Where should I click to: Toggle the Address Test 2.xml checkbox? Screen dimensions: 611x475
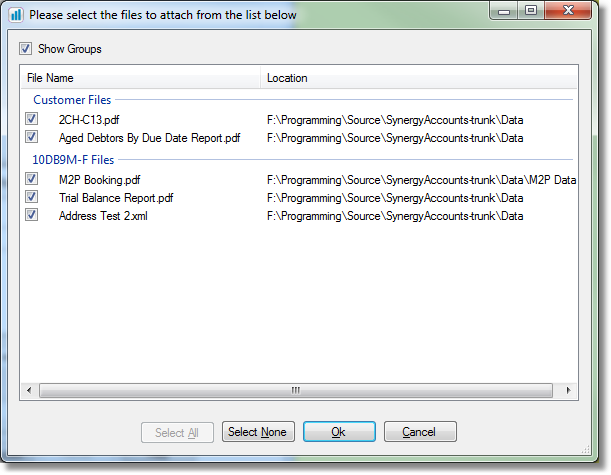(x=32, y=216)
